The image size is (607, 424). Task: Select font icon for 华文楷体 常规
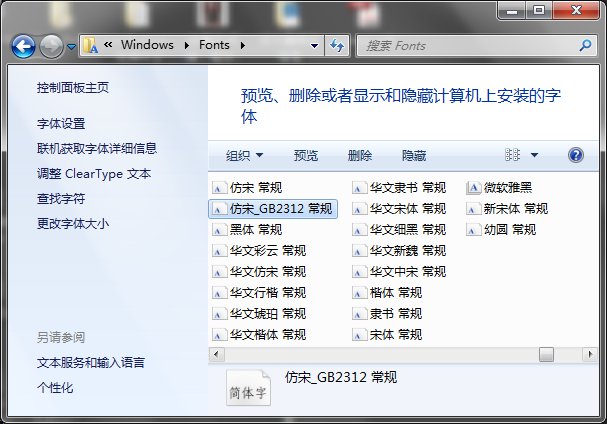click(219, 335)
